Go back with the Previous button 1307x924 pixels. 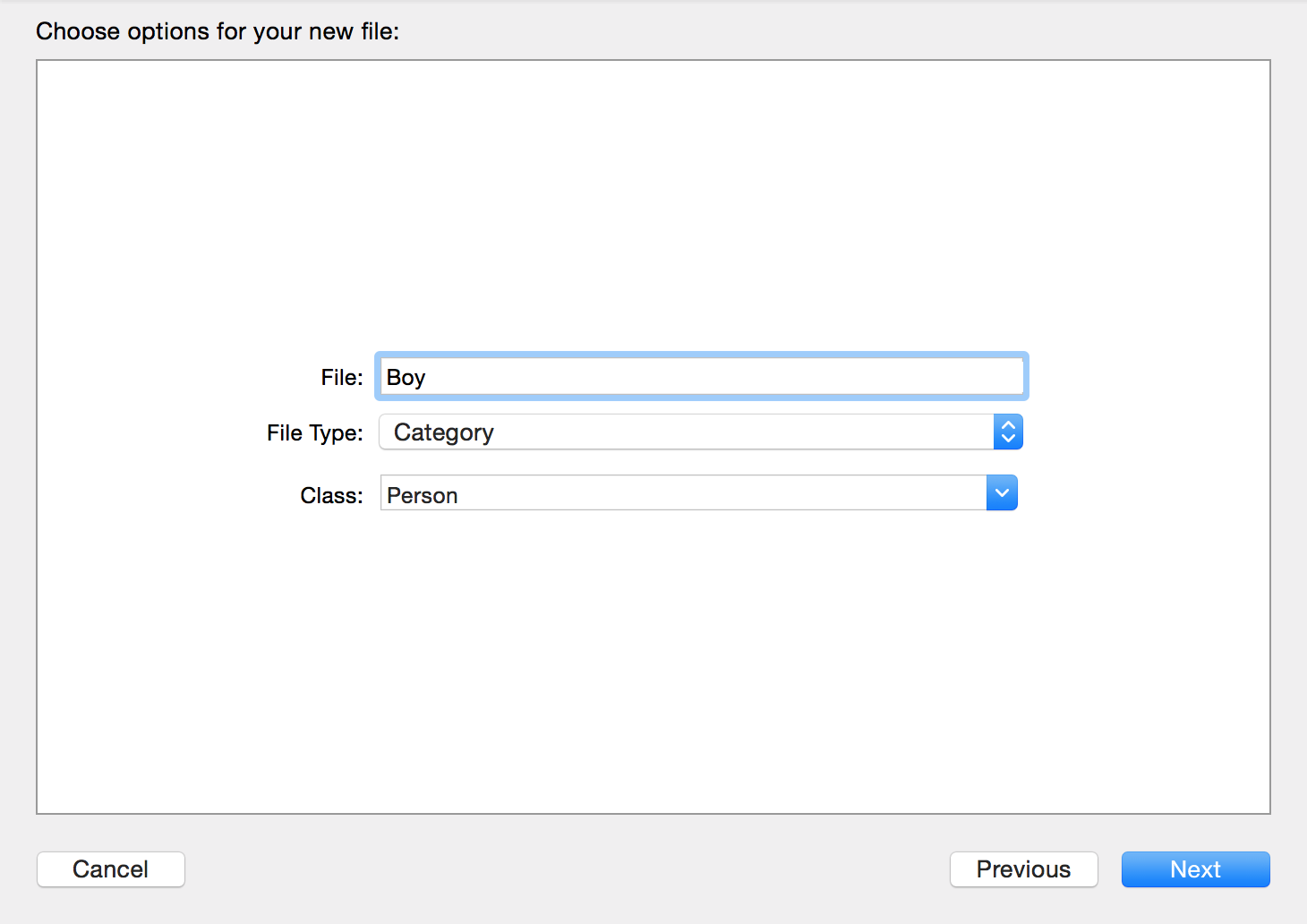pyautogui.click(x=1024, y=869)
